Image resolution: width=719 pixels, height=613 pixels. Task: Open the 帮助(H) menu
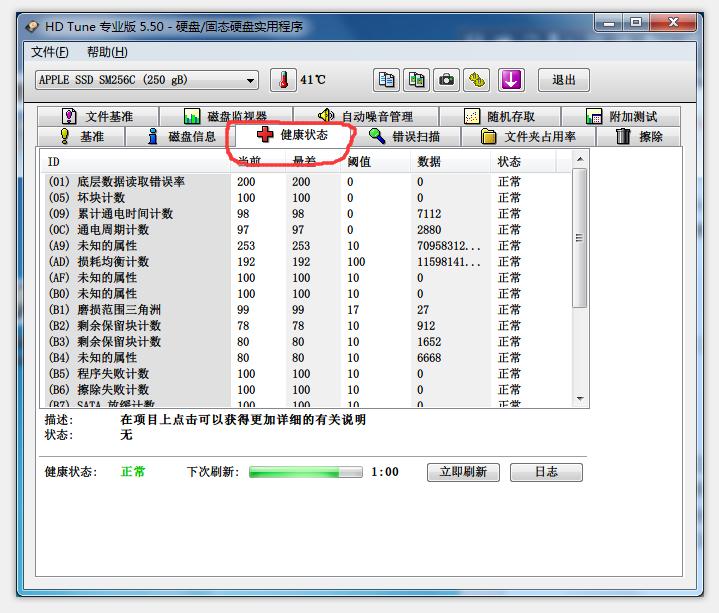tap(107, 52)
